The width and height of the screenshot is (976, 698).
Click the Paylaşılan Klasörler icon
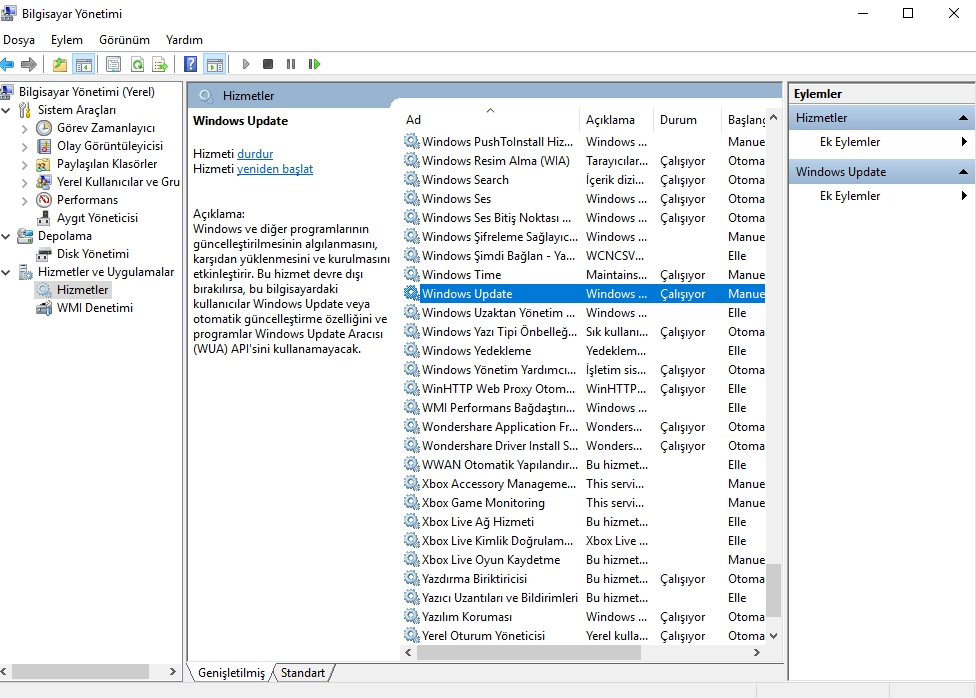tap(44, 164)
